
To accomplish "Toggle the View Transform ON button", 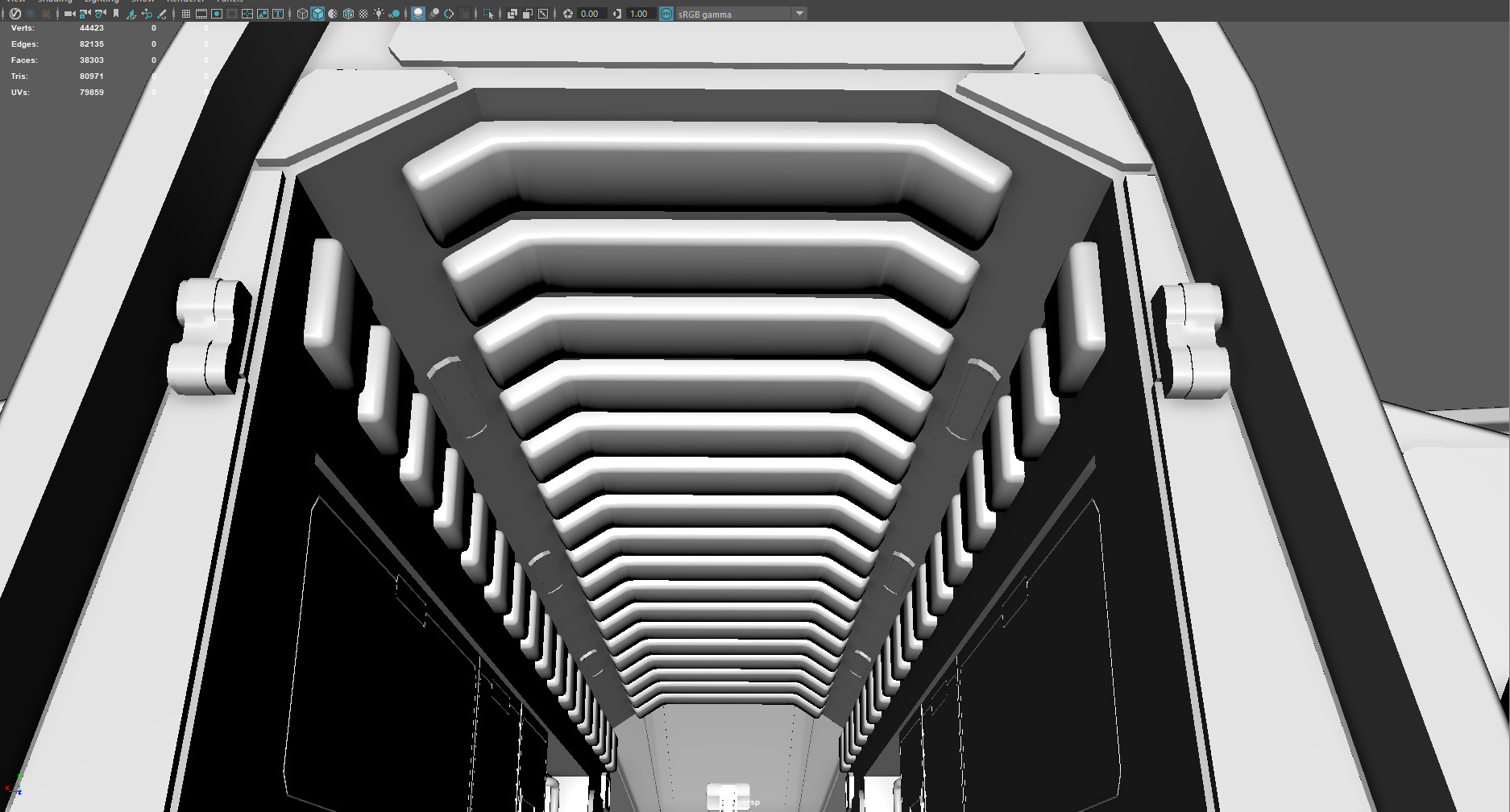I will point(666,14).
